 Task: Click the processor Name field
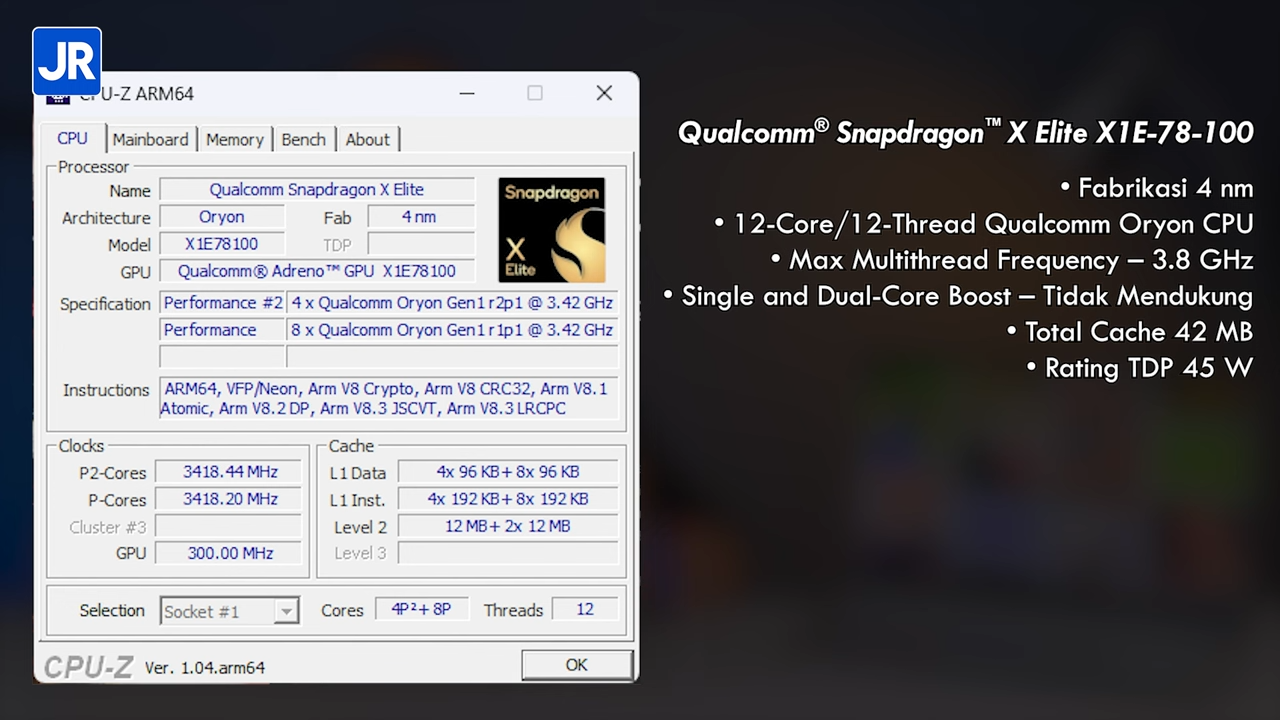(317, 190)
